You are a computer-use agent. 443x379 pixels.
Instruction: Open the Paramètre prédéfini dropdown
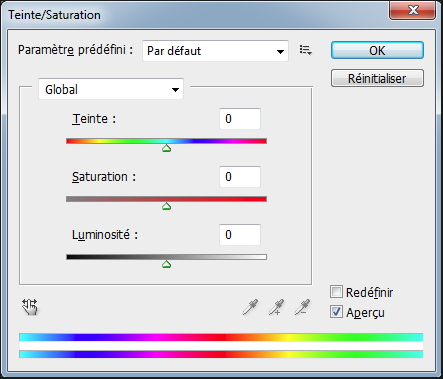(215, 51)
